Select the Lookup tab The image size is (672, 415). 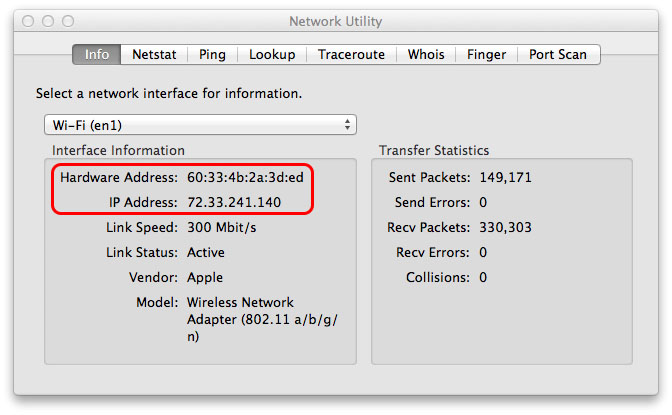coord(272,54)
